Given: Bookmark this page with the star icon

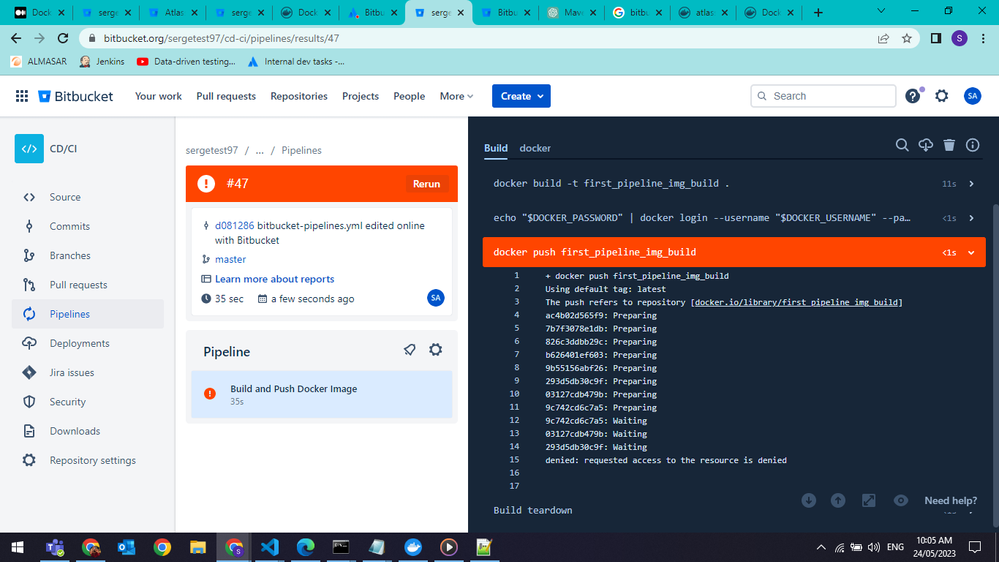Looking at the screenshot, I should pyautogui.click(x=907, y=39).
